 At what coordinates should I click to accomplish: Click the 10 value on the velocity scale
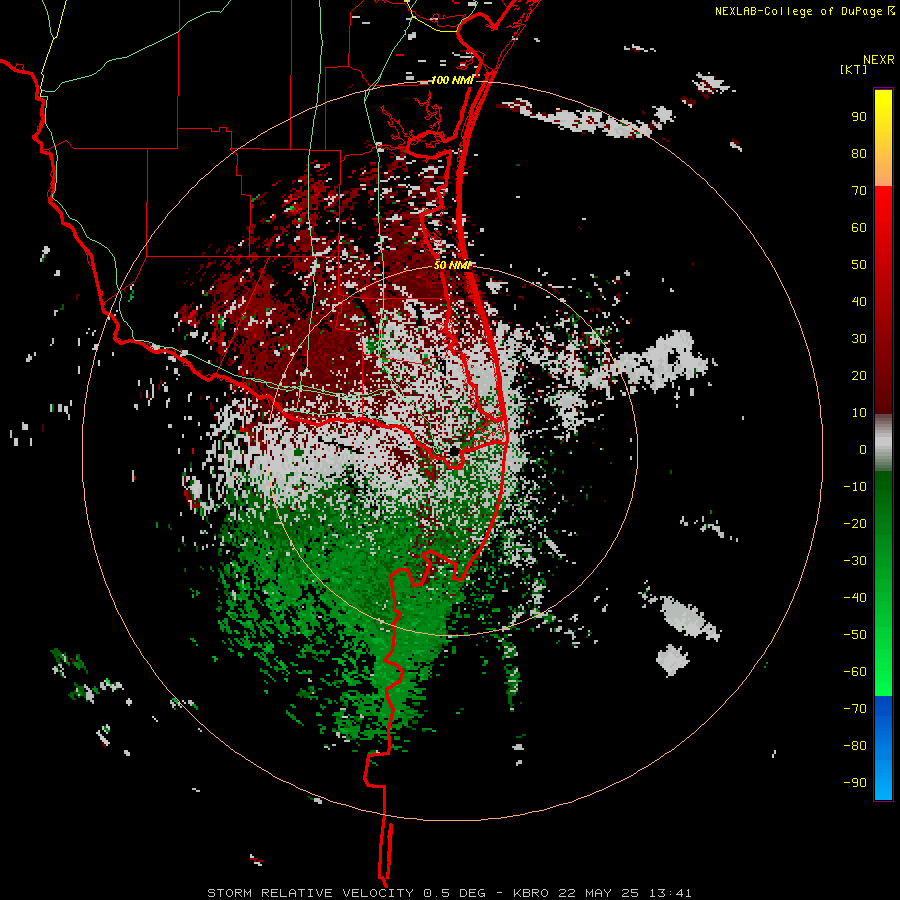[x=859, y=413]
